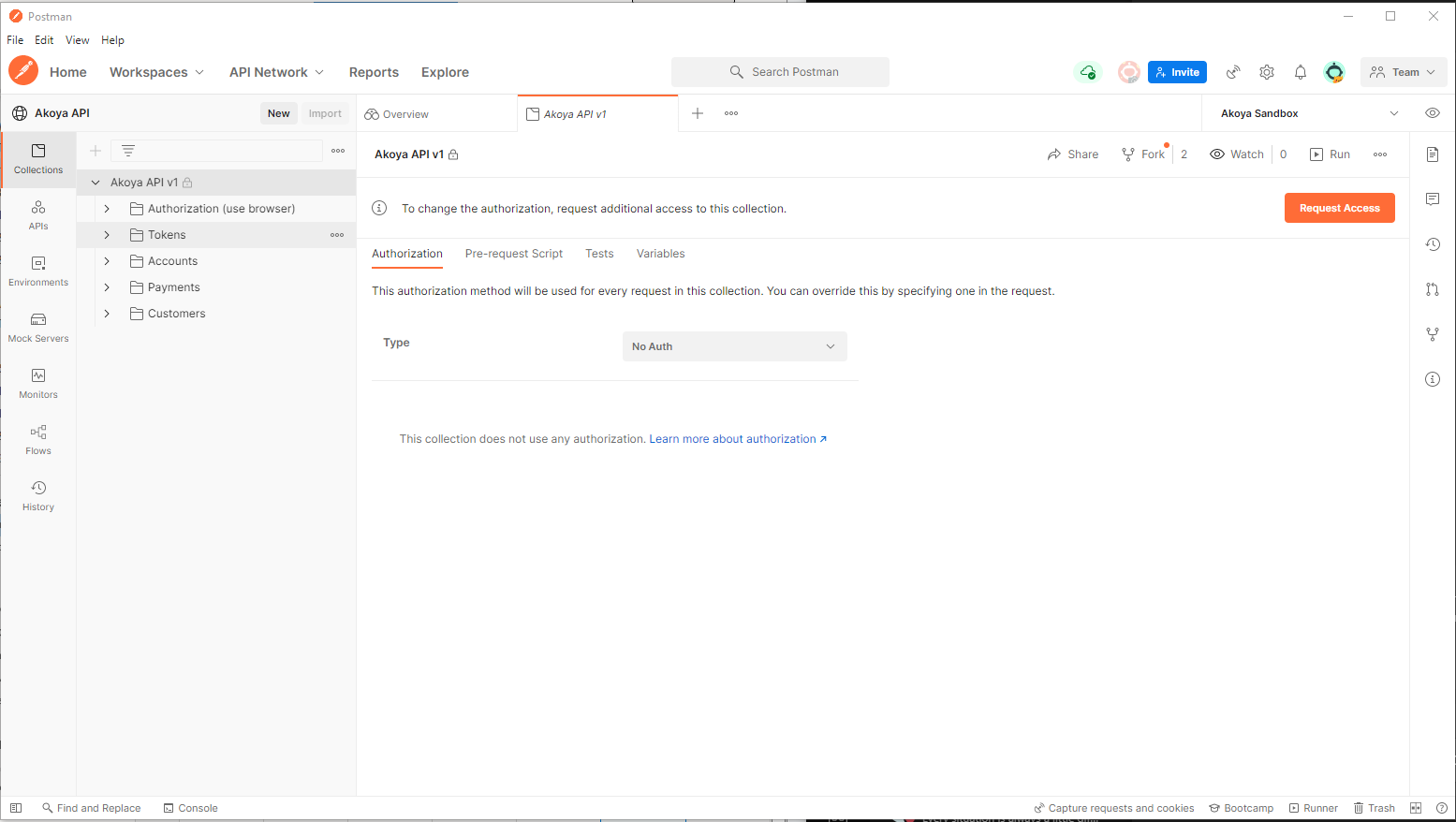Toggle the two-pane view icon in status bar
This screenshot has height=822, width=1456.
click(1416, 808)
